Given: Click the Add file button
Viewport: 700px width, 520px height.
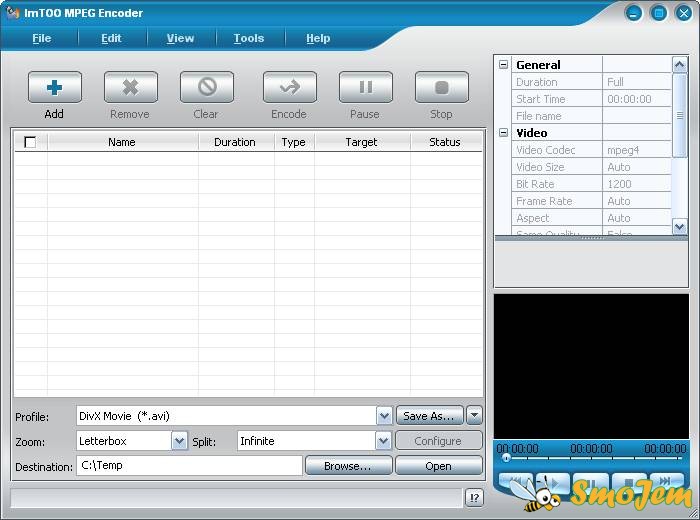Looking at the screenshot, I should (54, 87).
